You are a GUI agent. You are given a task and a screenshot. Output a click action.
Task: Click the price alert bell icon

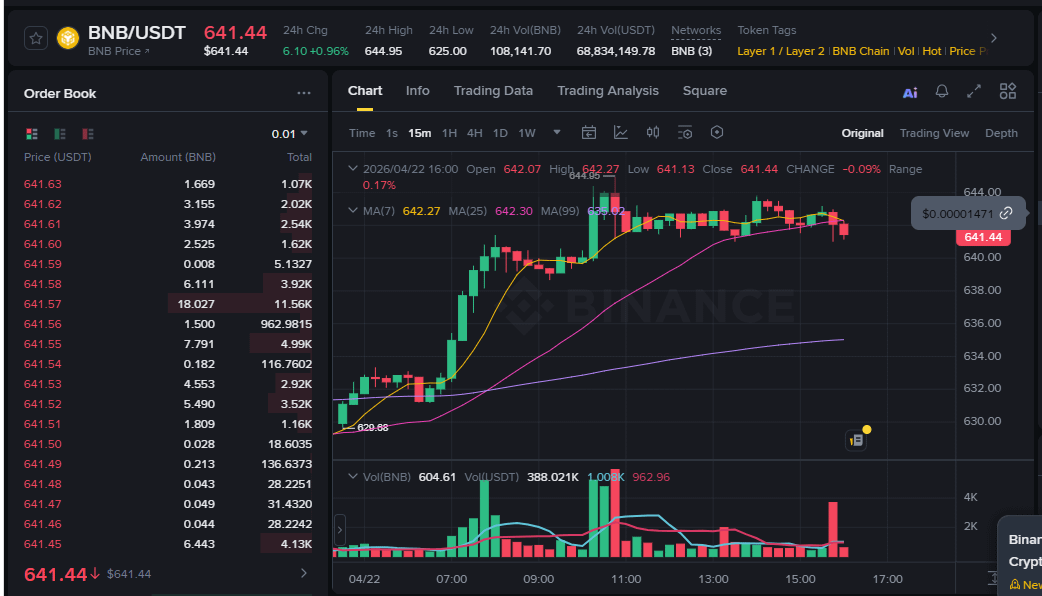pos(942,92)
